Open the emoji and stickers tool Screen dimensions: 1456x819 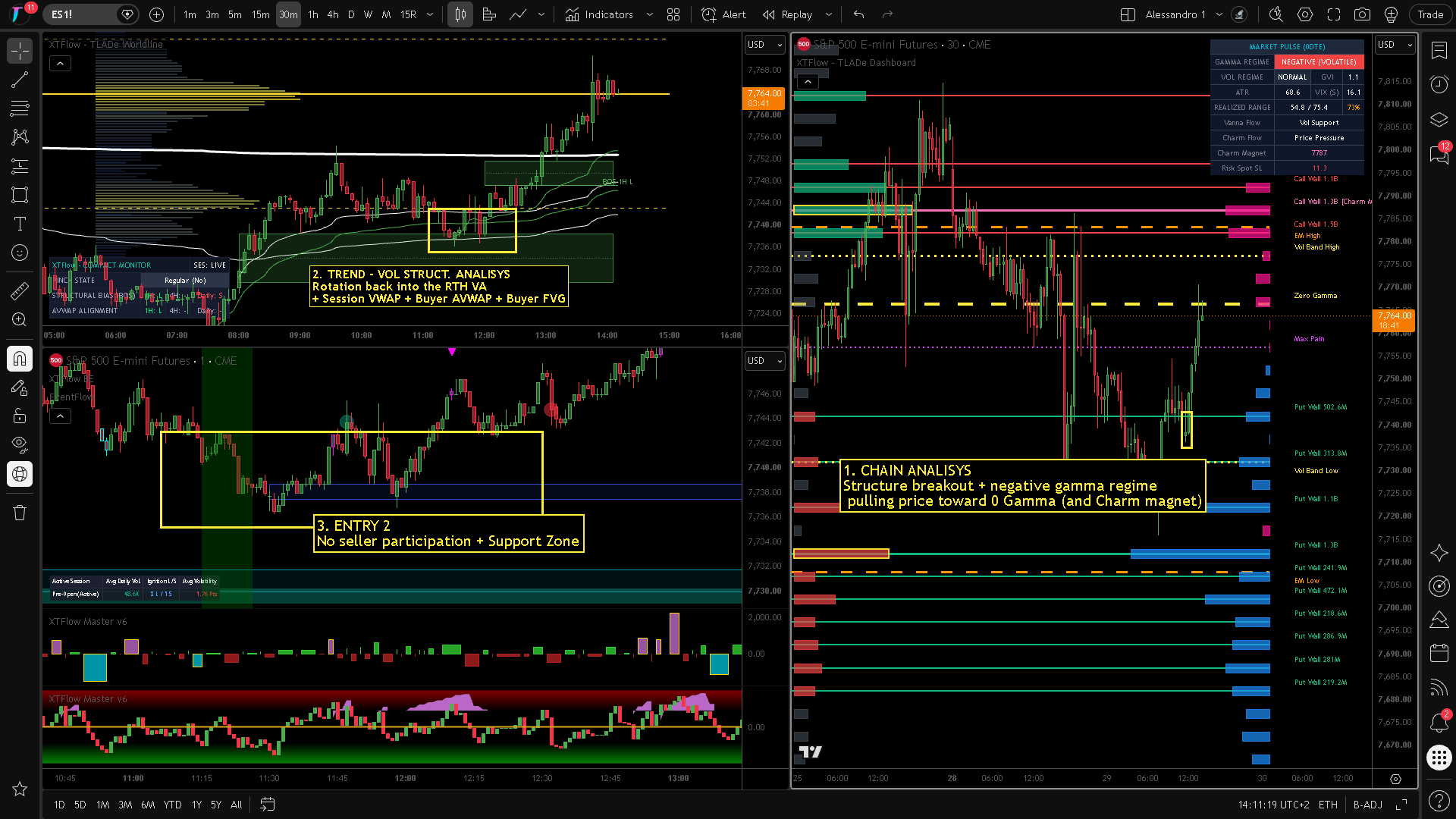20,253
